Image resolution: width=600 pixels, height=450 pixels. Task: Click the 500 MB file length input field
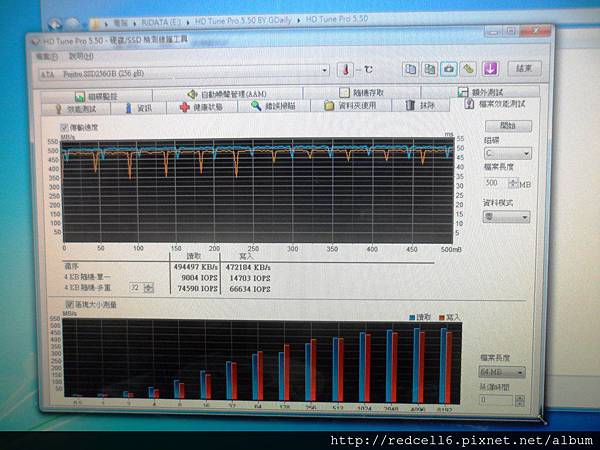pos(496,183)
